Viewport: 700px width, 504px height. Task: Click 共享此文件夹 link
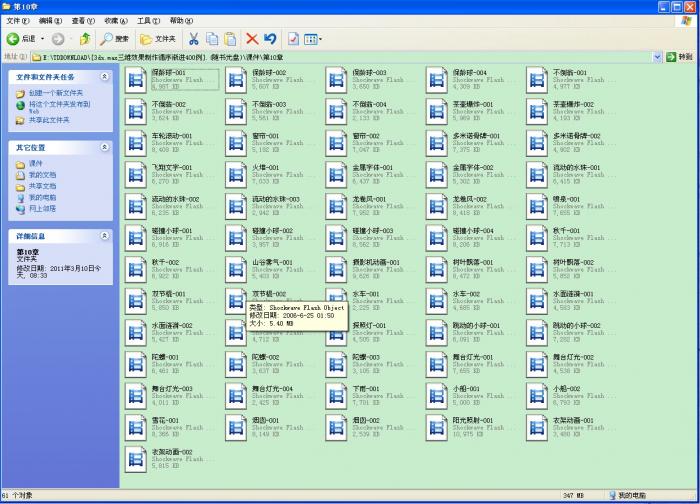(x=49, y=120)
